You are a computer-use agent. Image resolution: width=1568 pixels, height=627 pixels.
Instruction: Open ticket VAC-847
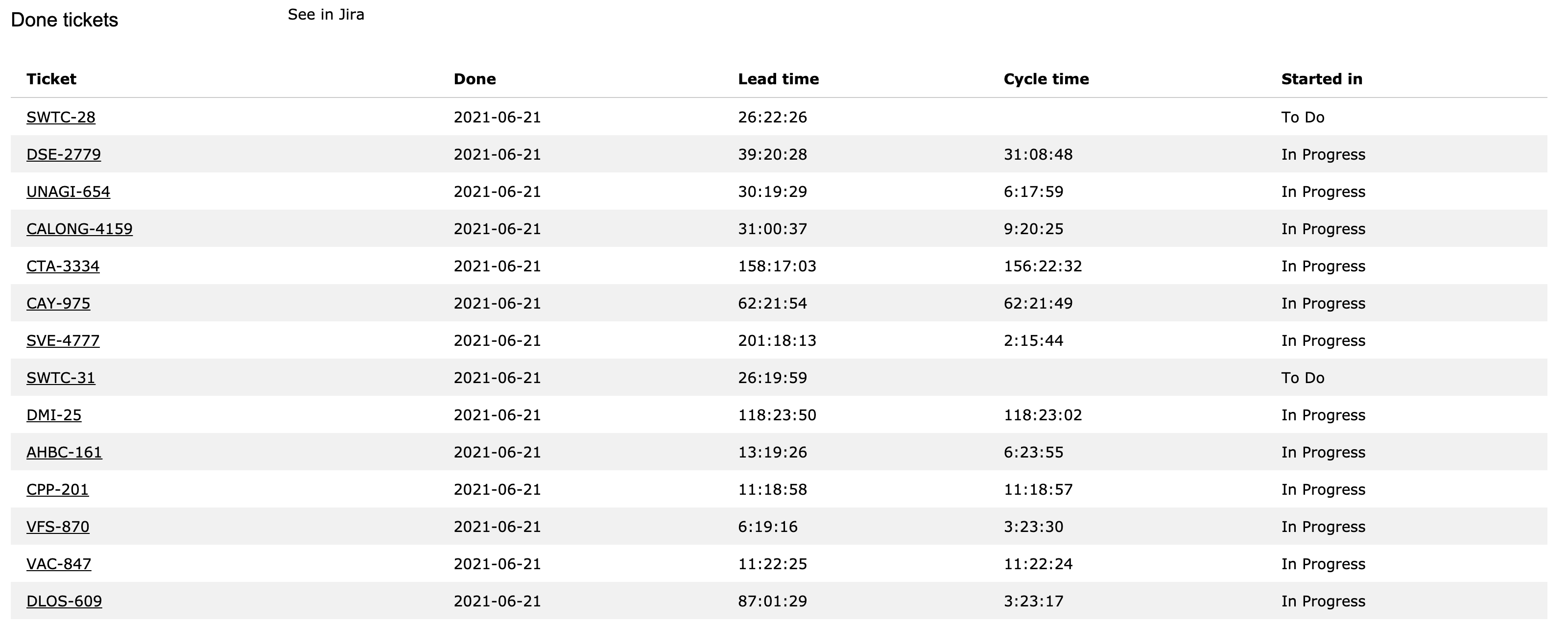pyautogui.click(x=58, y=564)
